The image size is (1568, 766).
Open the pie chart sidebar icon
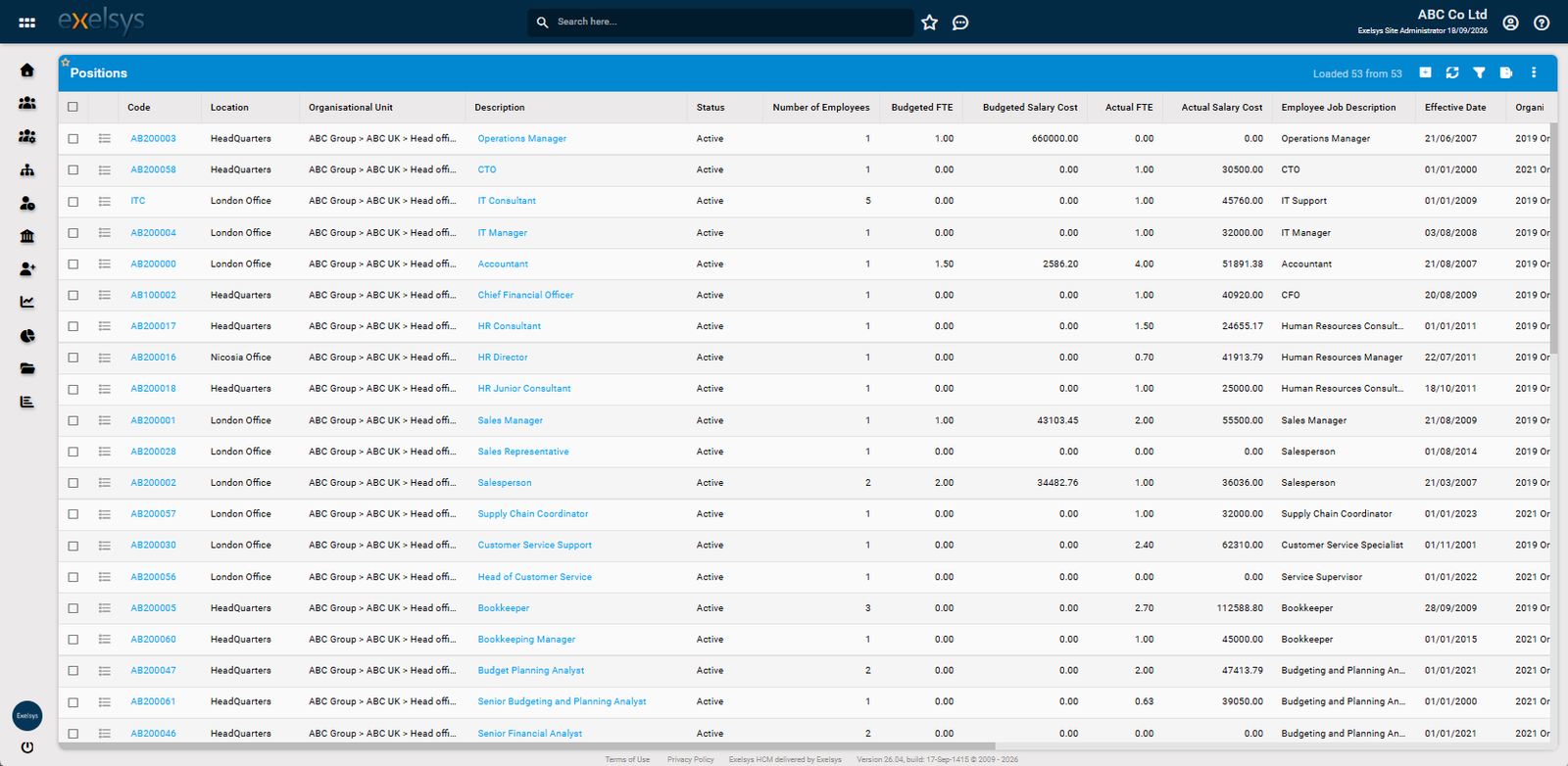(x=27, y=336)
